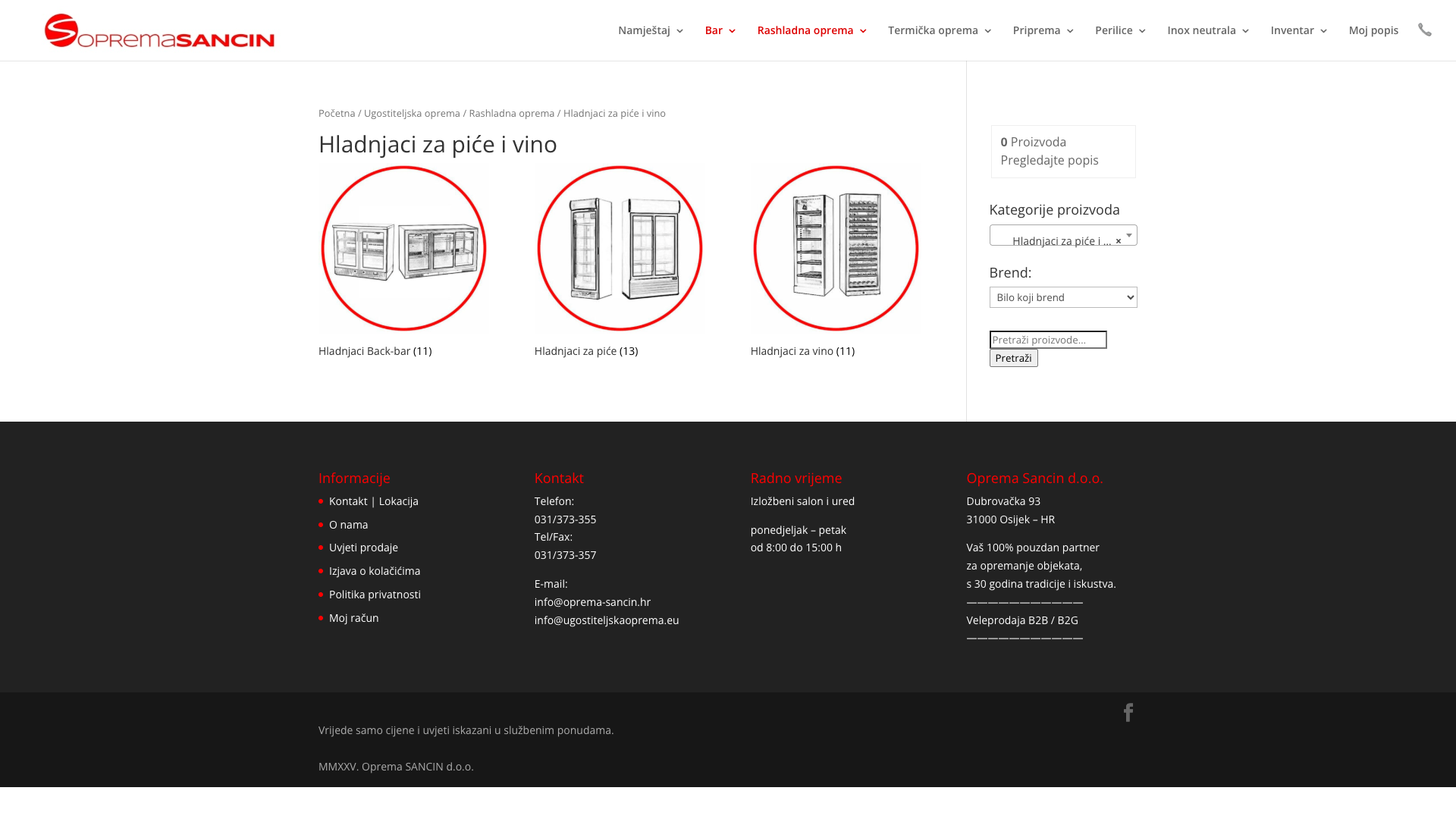Open the drinks refrigerators category thumbnail

tap(620, 249)
